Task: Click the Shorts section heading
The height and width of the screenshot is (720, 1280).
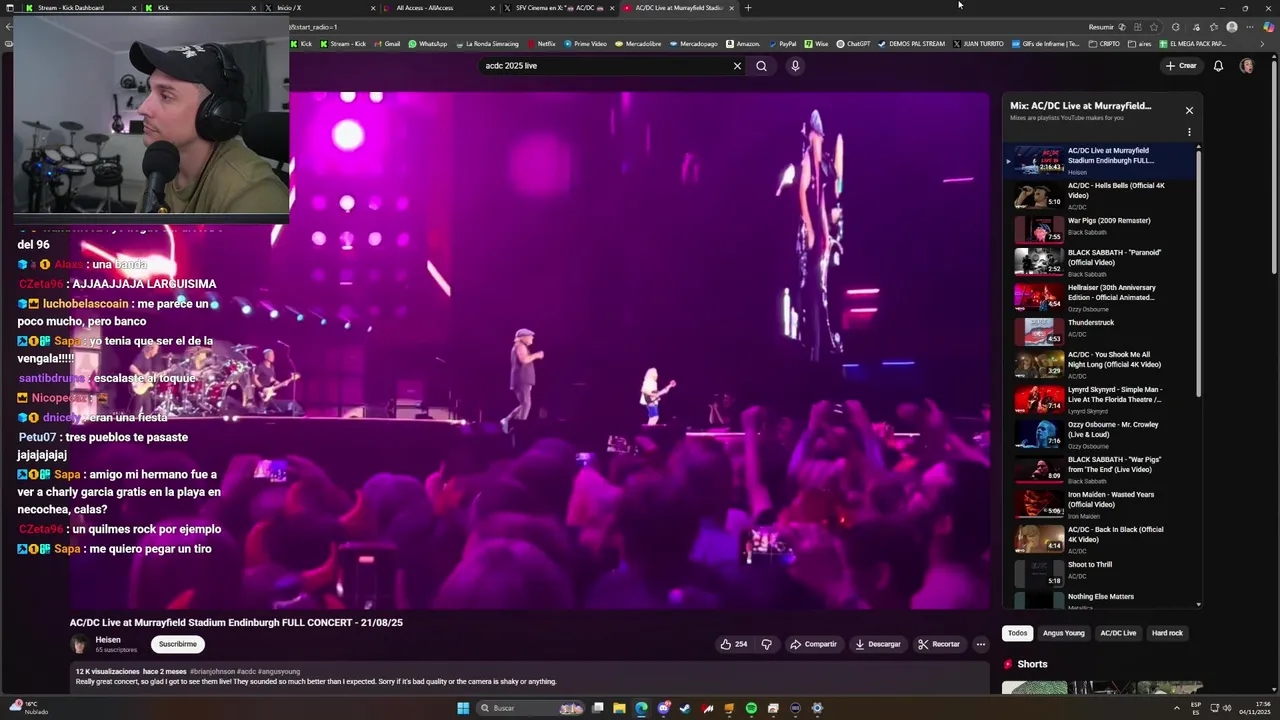Action: [1032, 664]
